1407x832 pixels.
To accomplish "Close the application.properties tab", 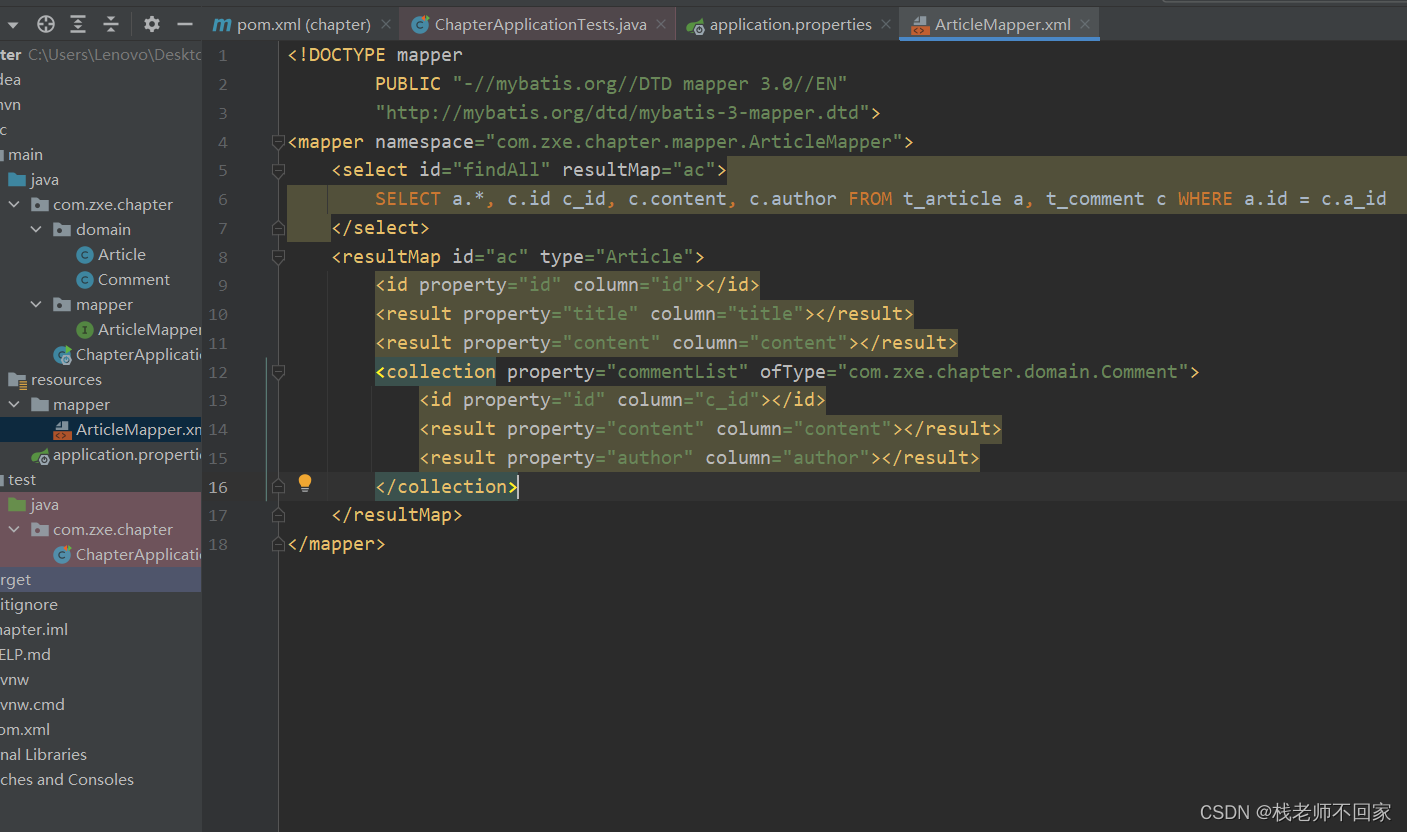I will pyautogui.click(x=886, y=24).
